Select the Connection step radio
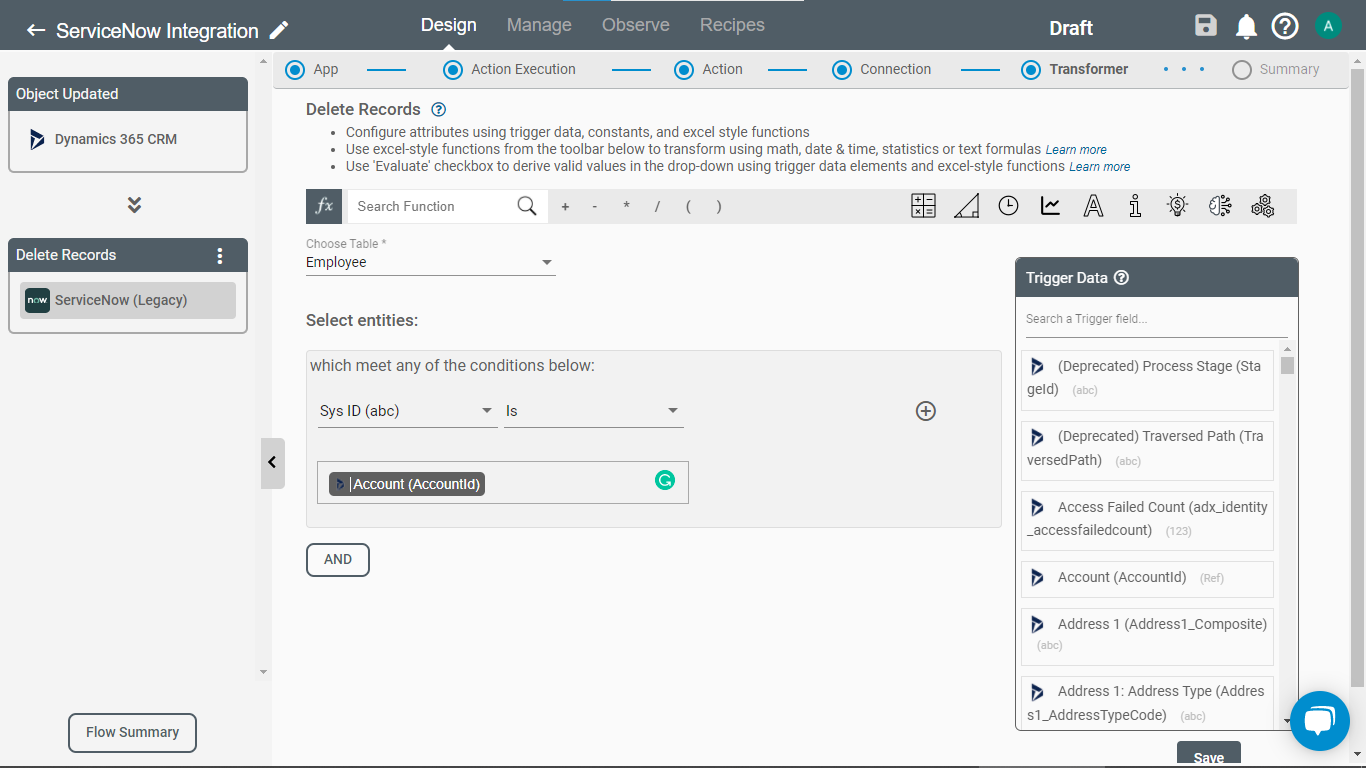Screen dimensions: 1366x768 pos(842,70)
